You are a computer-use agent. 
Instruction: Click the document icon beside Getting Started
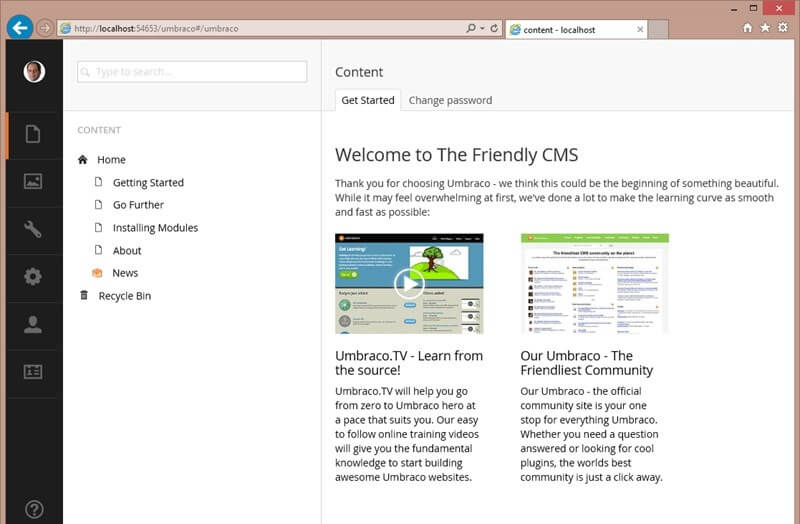(98, 182)
